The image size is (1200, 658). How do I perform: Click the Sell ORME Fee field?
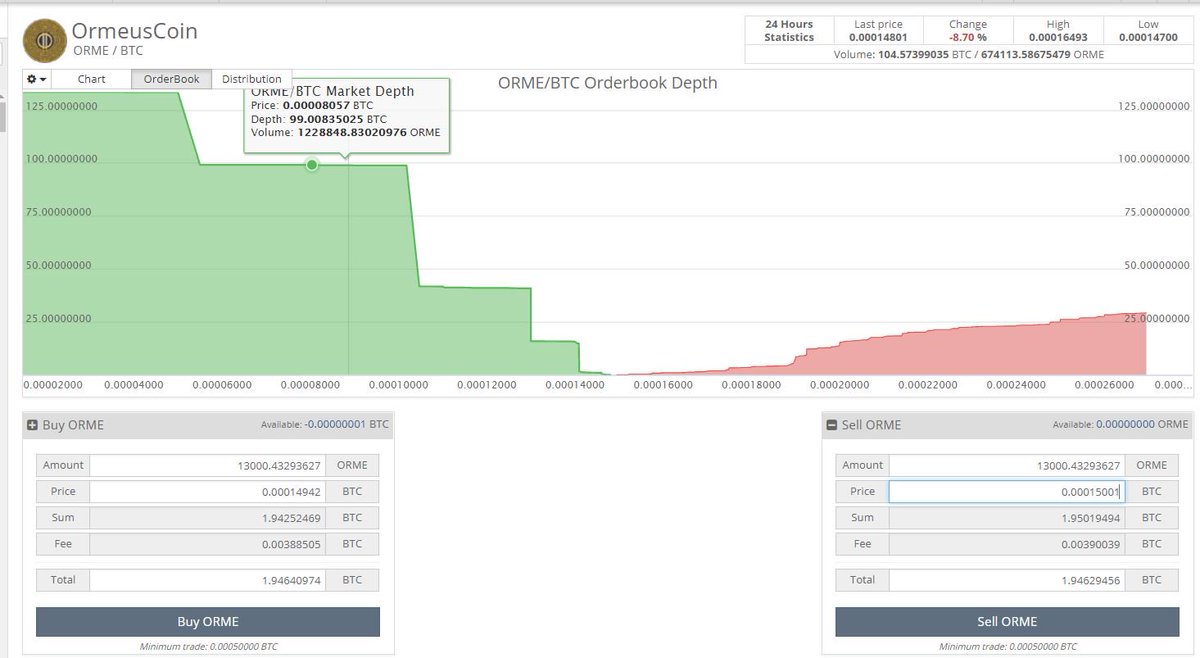1007,544
